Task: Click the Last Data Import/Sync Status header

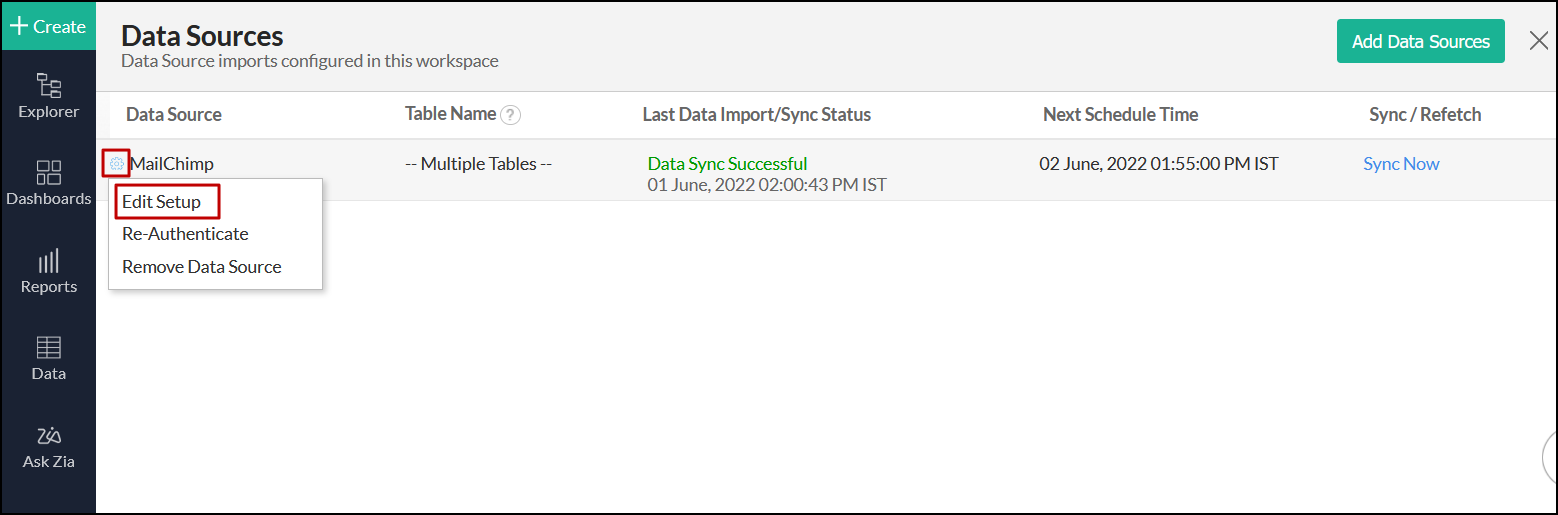Action: point(756,115)
